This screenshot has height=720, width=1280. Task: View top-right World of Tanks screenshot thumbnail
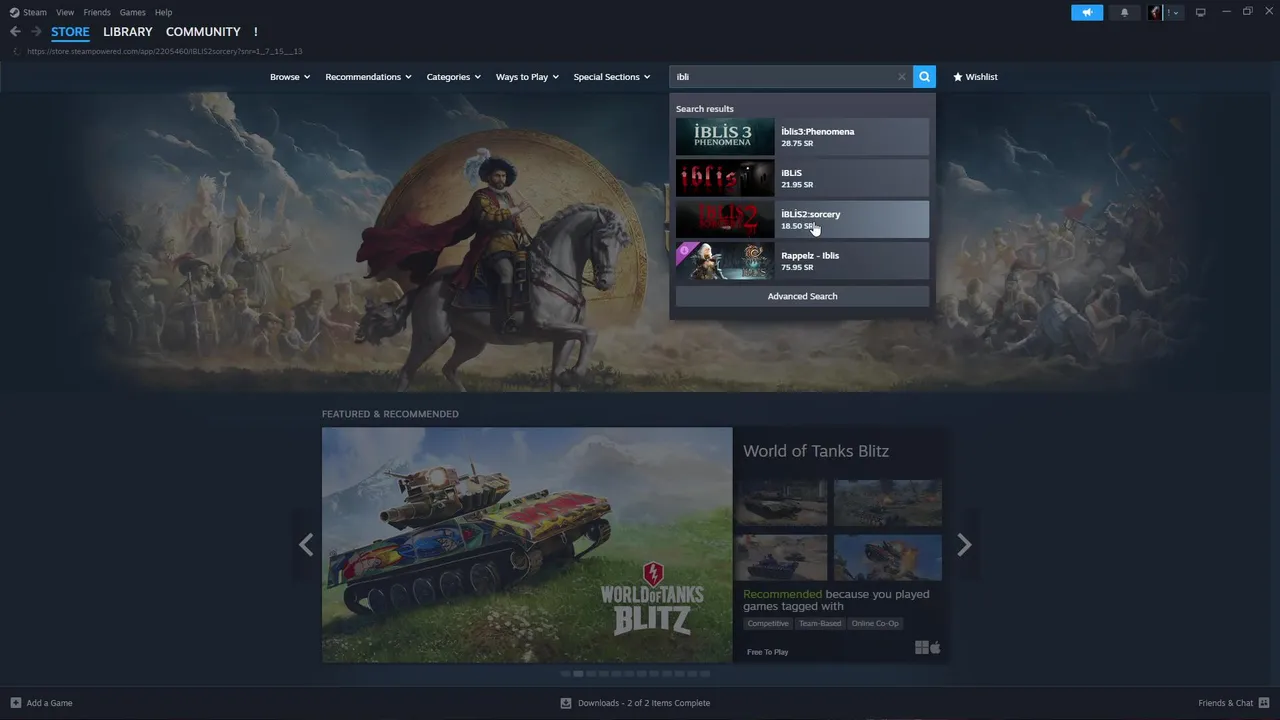888,502
